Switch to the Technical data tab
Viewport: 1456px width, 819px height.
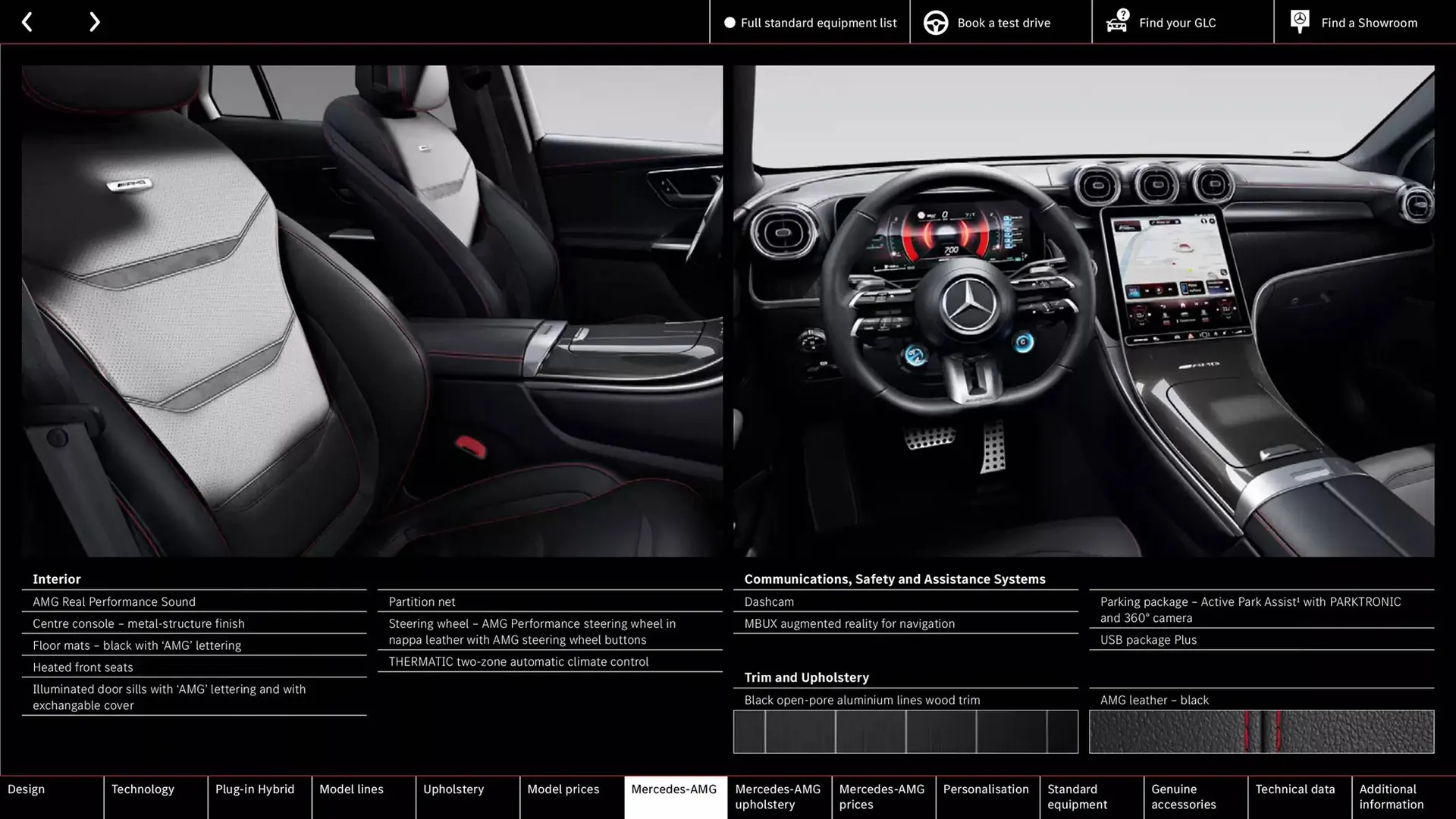tap(1299, 797)
